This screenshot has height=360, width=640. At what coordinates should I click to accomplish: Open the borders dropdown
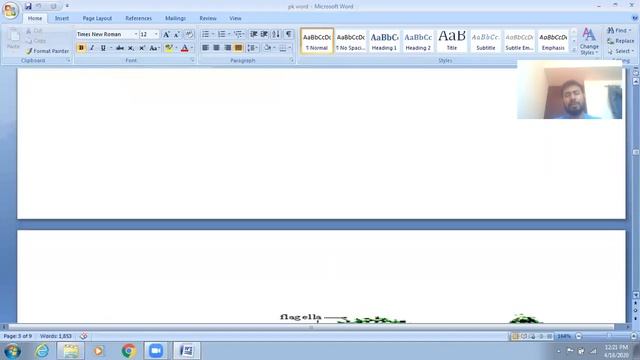[x=290, y=48]
